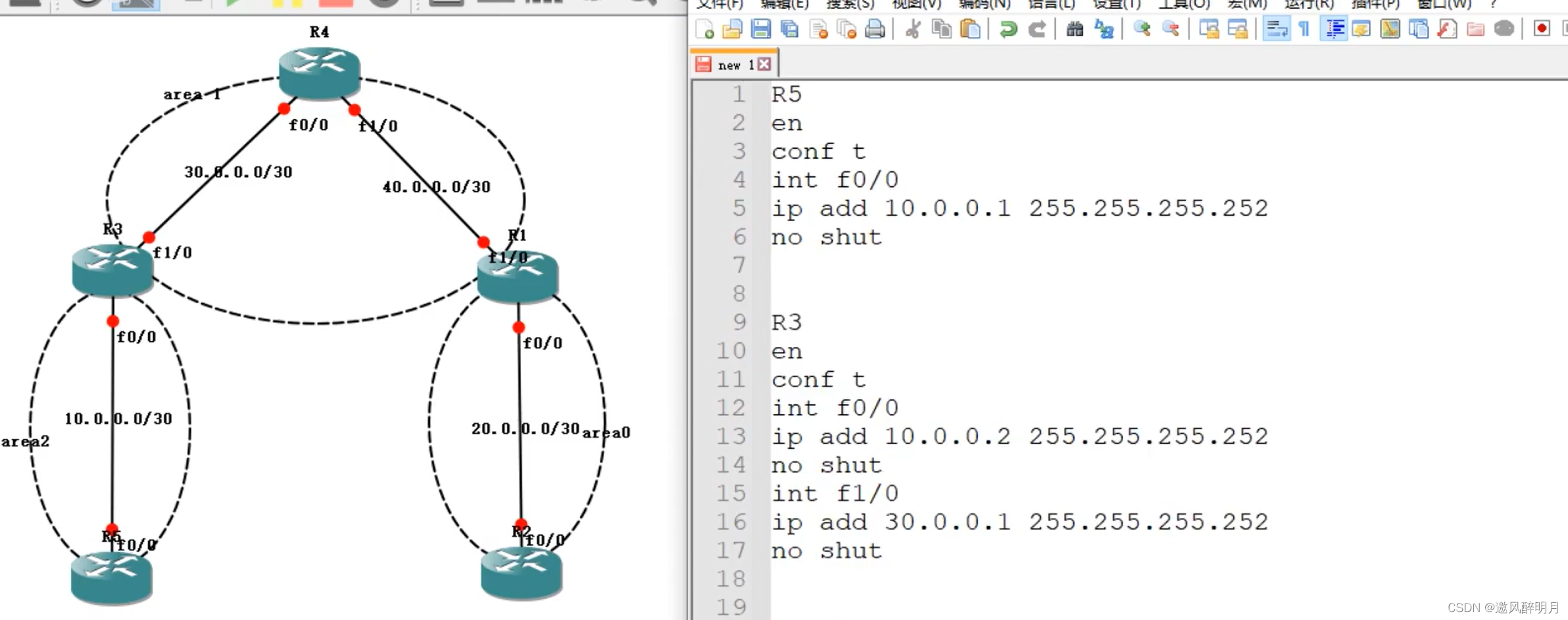1568x620 pixels.
Task: Select router R2 at bottom right
Action: [x=522, y=573]
